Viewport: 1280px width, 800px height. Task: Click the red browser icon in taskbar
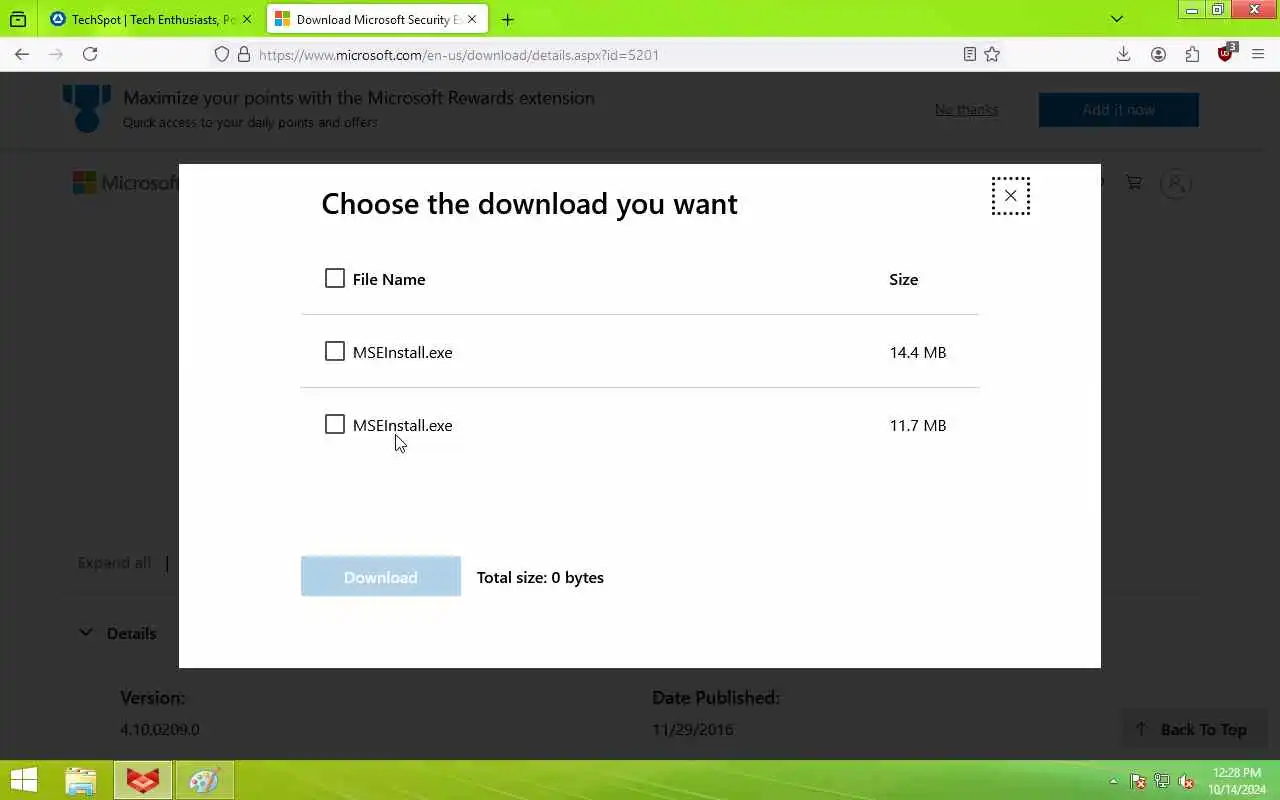point(143,781)
